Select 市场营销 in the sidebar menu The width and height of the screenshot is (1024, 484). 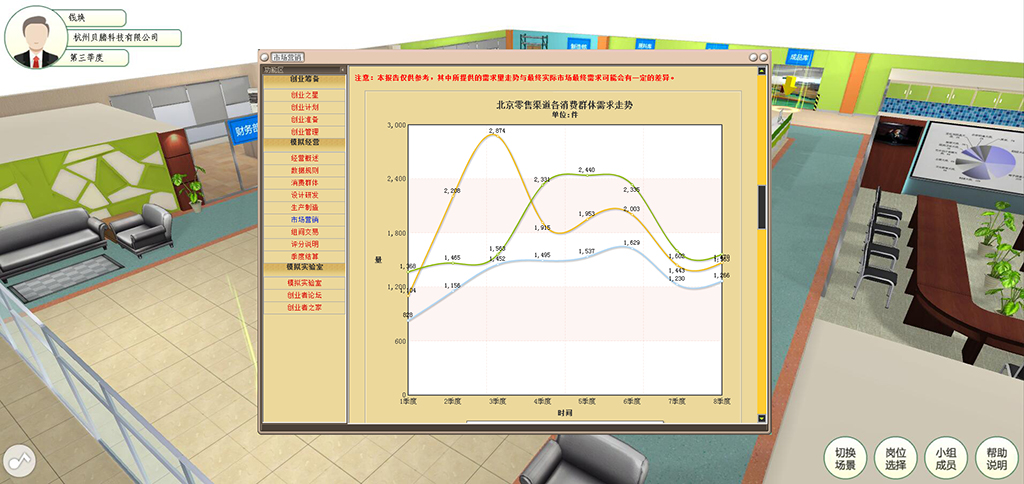pos(304,219)
